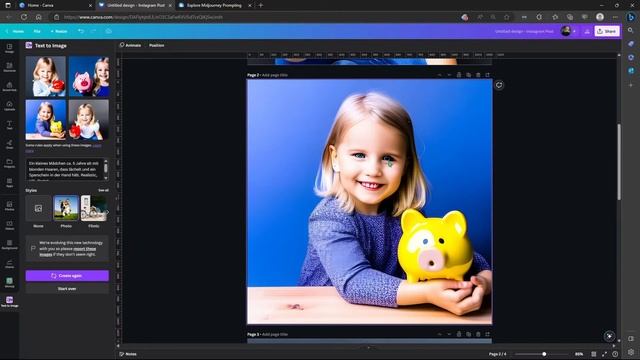Enter fullscreen present mode from the bottom bar
Screen dimensions: 640x360
(604, 354)
